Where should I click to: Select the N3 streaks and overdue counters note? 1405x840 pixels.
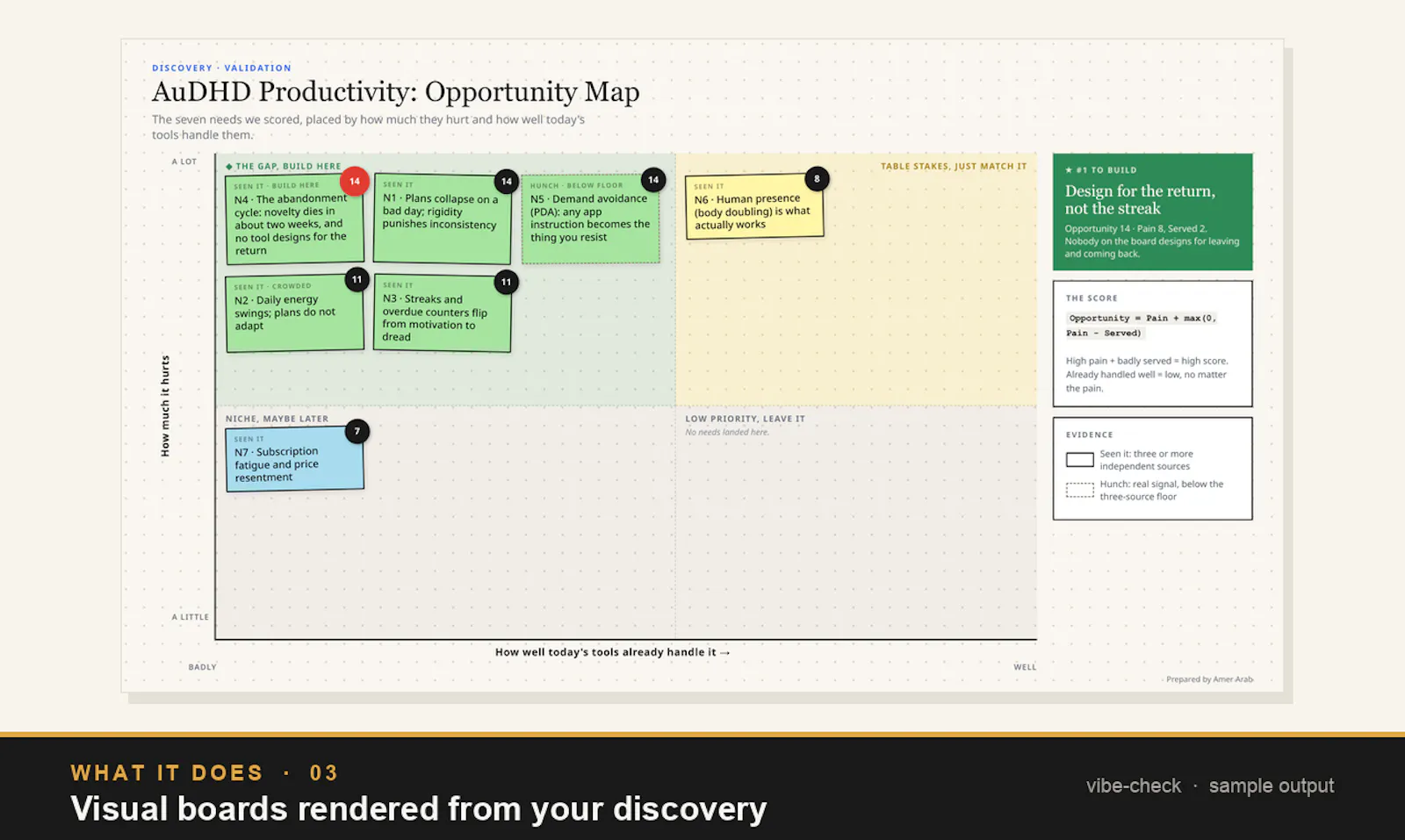tap(443, 313)
